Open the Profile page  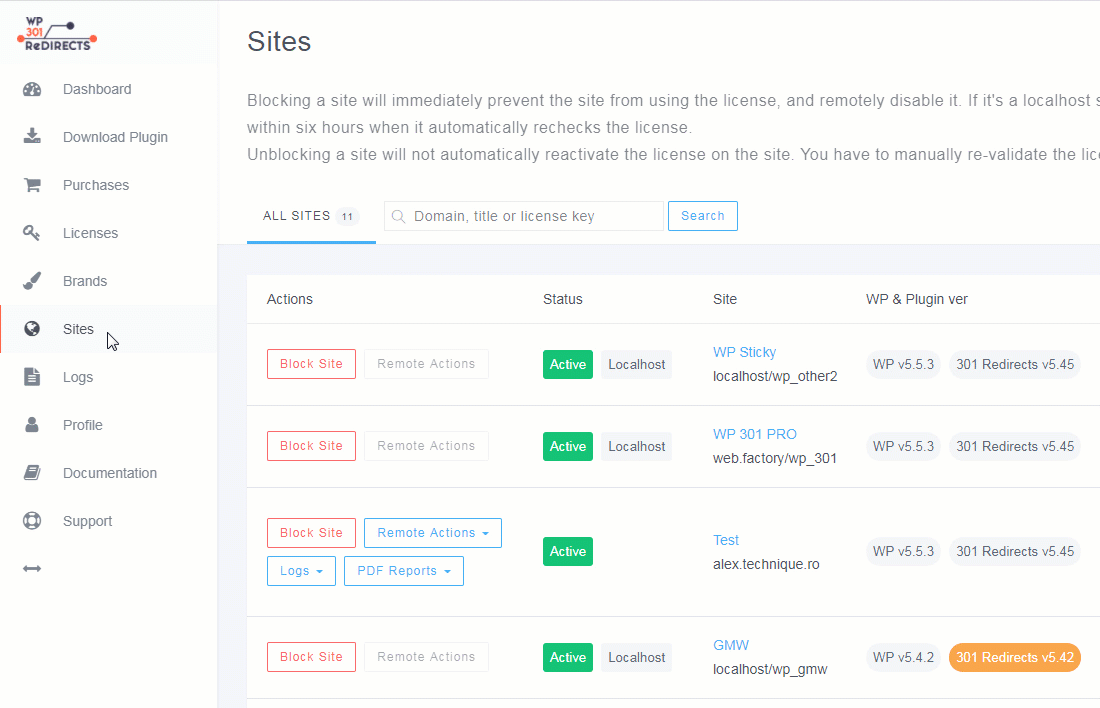pyautogui.click(x=83, y=425)
